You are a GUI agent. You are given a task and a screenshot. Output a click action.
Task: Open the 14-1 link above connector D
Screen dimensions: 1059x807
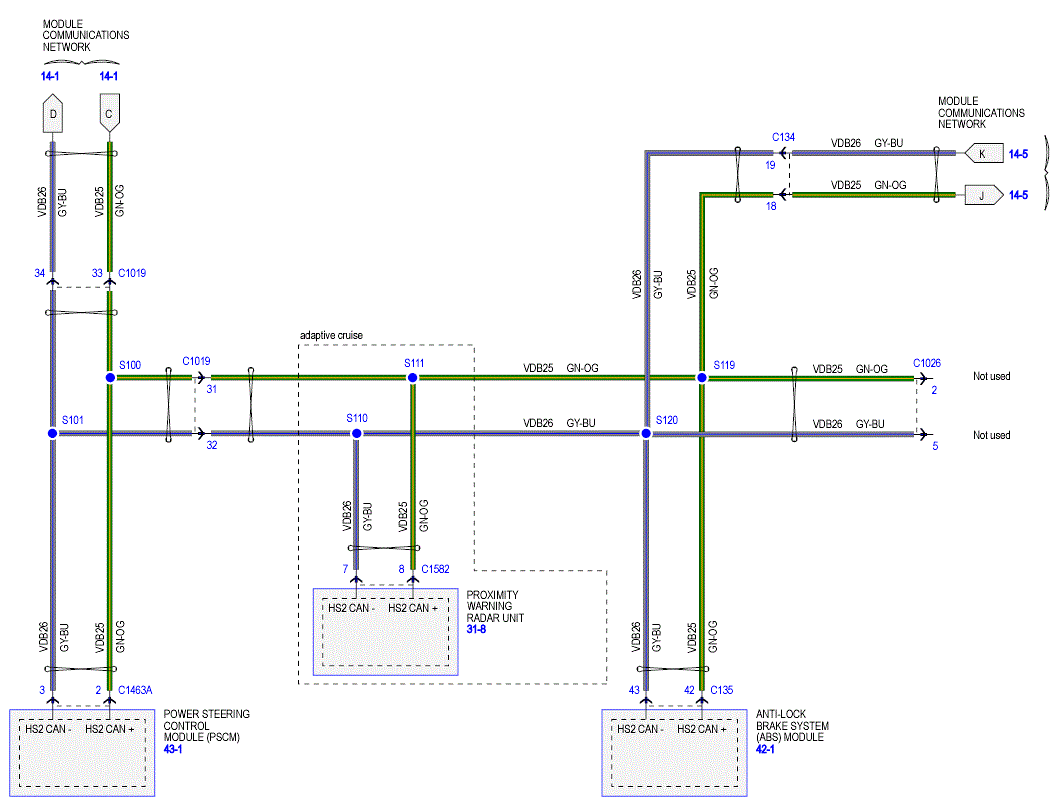click(x=52, y=76)
